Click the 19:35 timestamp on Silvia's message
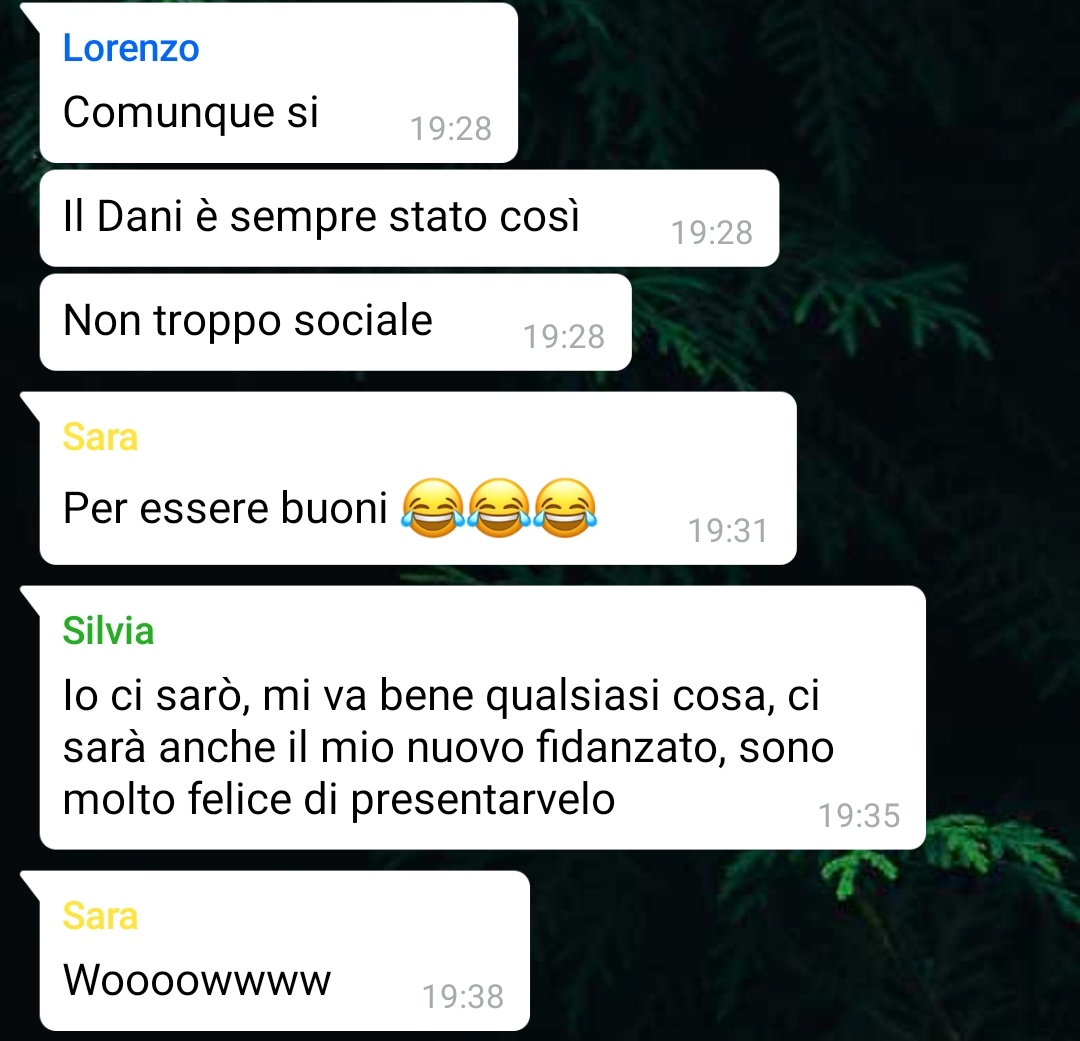1080x1041 pixels. (x=859, y=816)
